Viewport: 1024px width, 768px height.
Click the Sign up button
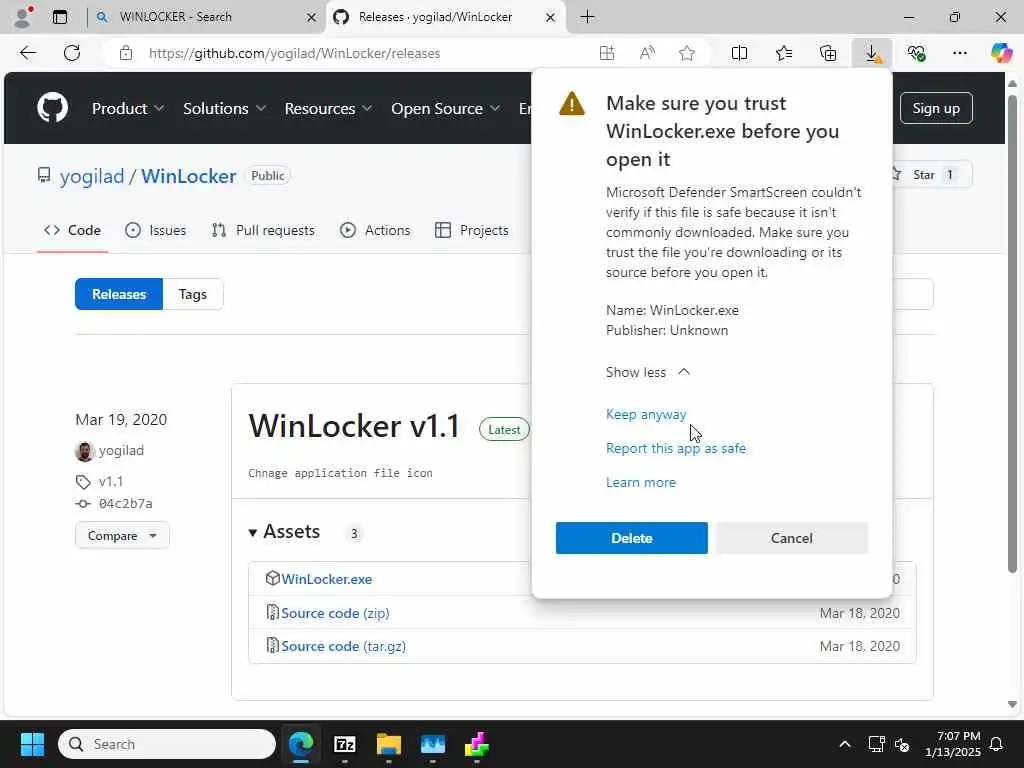[x=936, y=108]
